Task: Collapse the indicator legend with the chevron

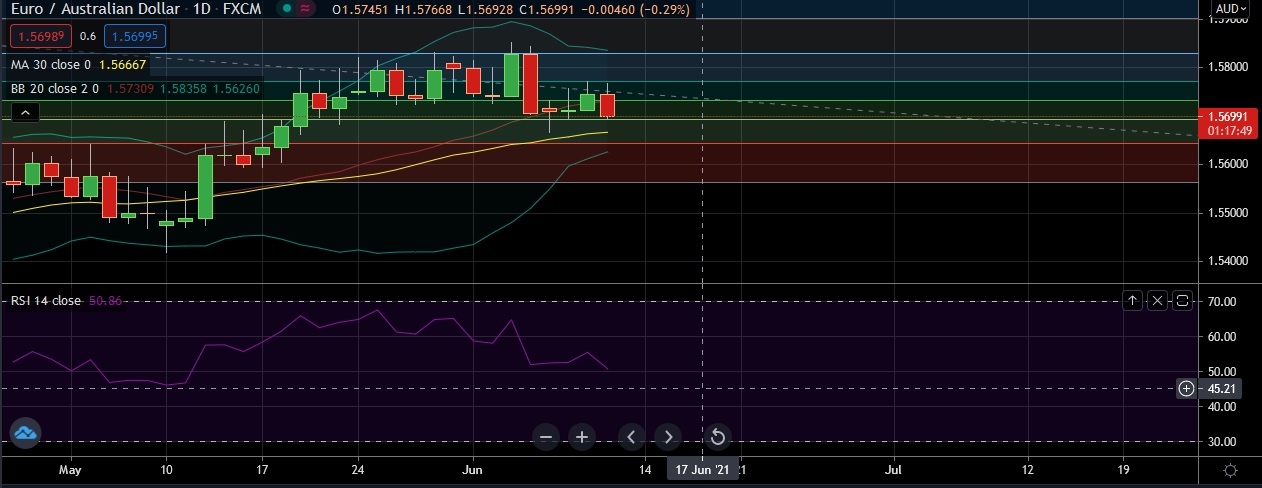Action: (26, 112)
